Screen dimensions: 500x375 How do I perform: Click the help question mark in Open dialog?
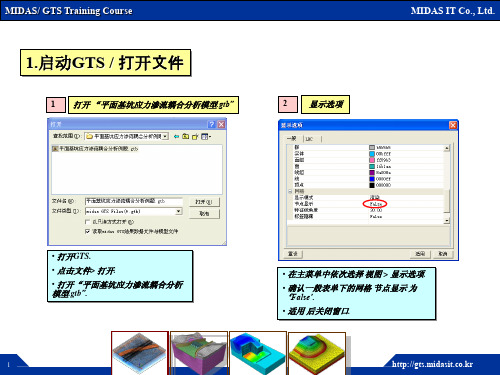[x=211, y=124]
